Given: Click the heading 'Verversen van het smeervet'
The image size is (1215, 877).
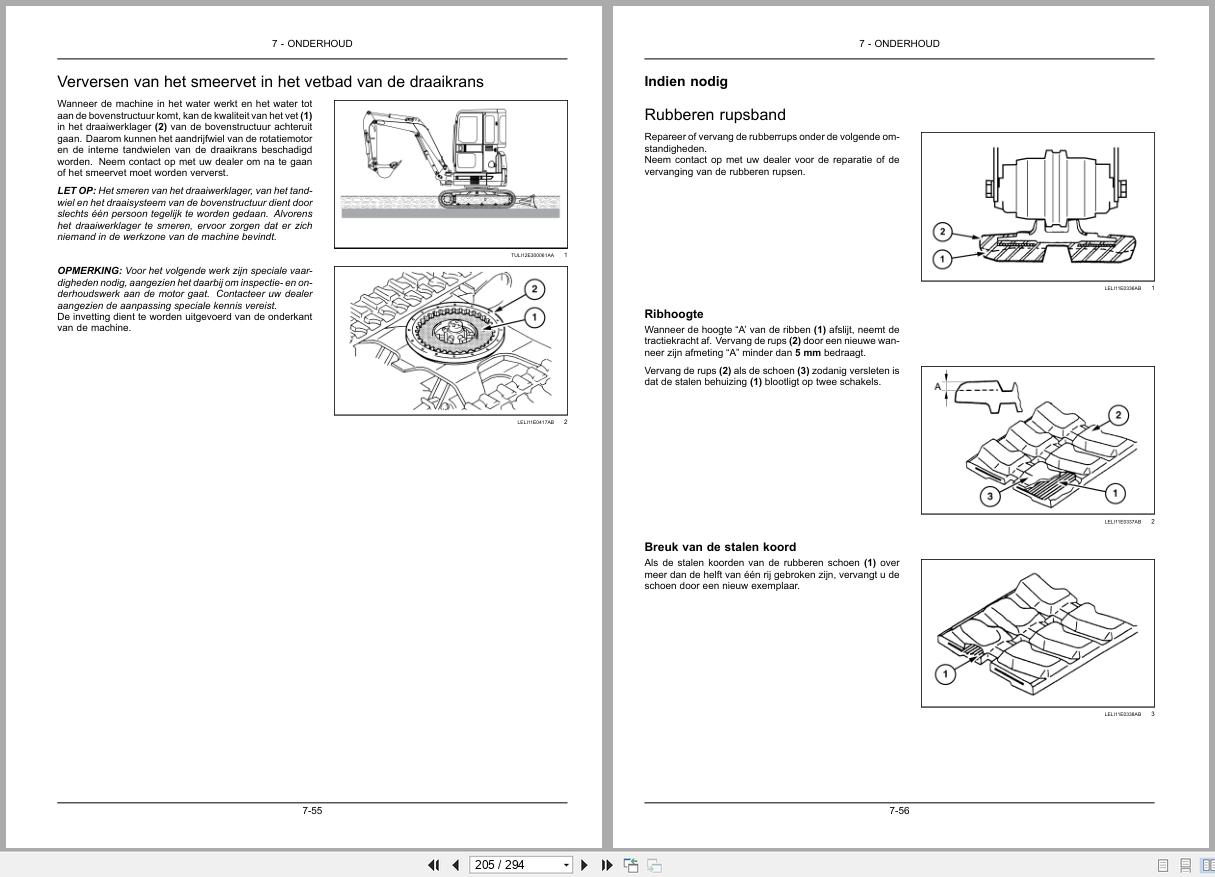Looking at the screenshot, I should click(270, 82).
